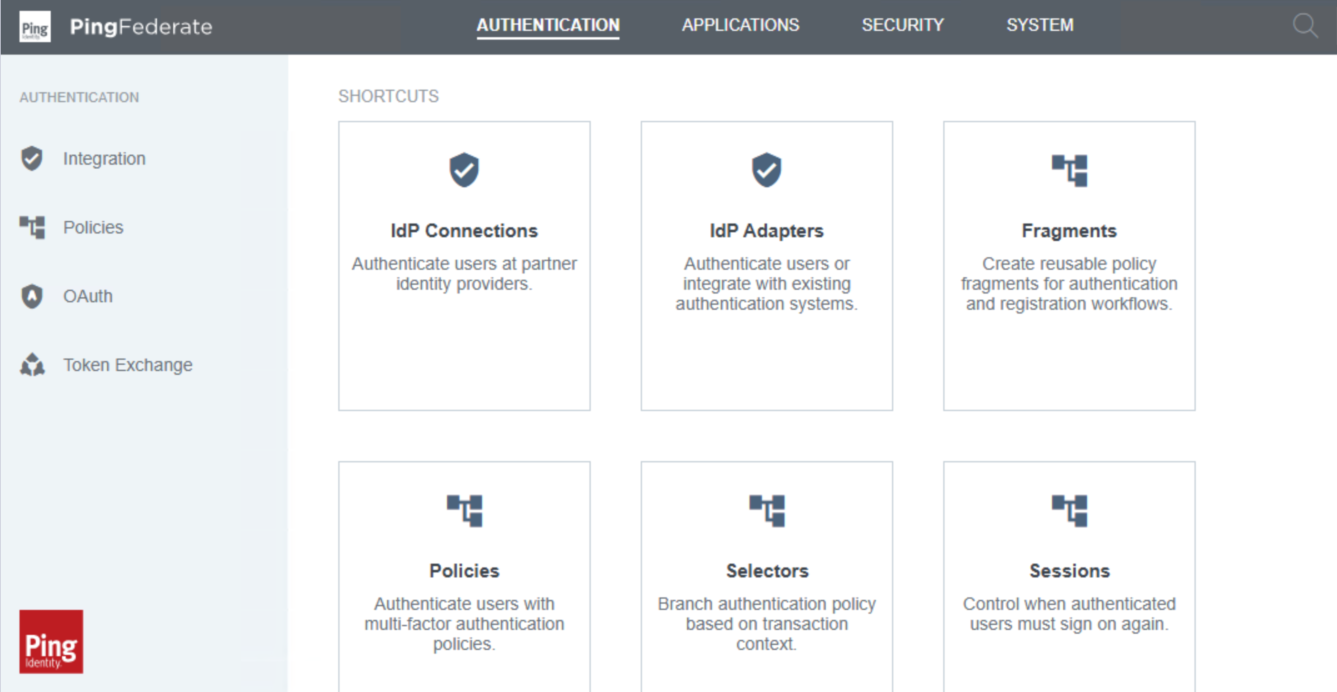The width and height of the screenshot is (1337, 692).
Task: Click the Selectors tile icon
Action: click(767, 510)
